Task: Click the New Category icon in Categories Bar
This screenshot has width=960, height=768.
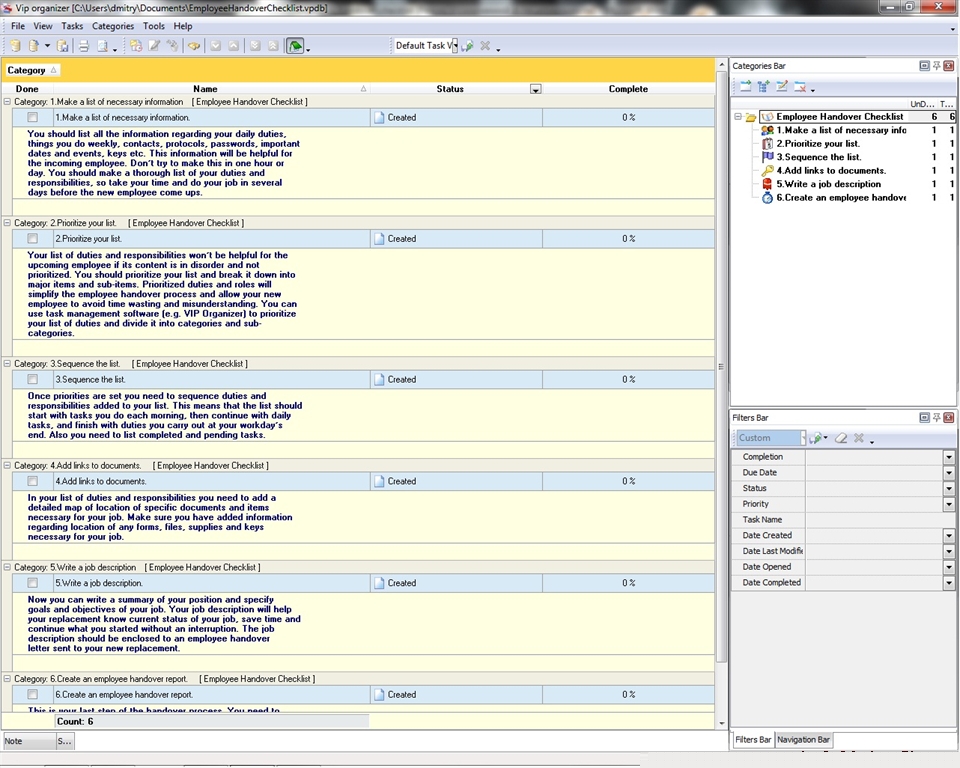Action: coord(745,87)
